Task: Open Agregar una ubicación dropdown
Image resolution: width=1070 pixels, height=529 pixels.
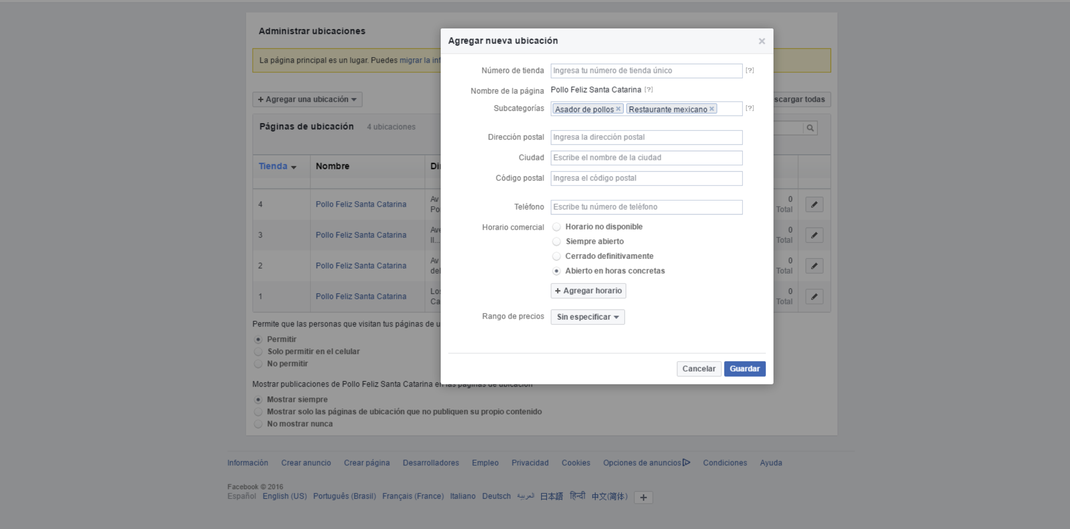Action: click(307, 100)
